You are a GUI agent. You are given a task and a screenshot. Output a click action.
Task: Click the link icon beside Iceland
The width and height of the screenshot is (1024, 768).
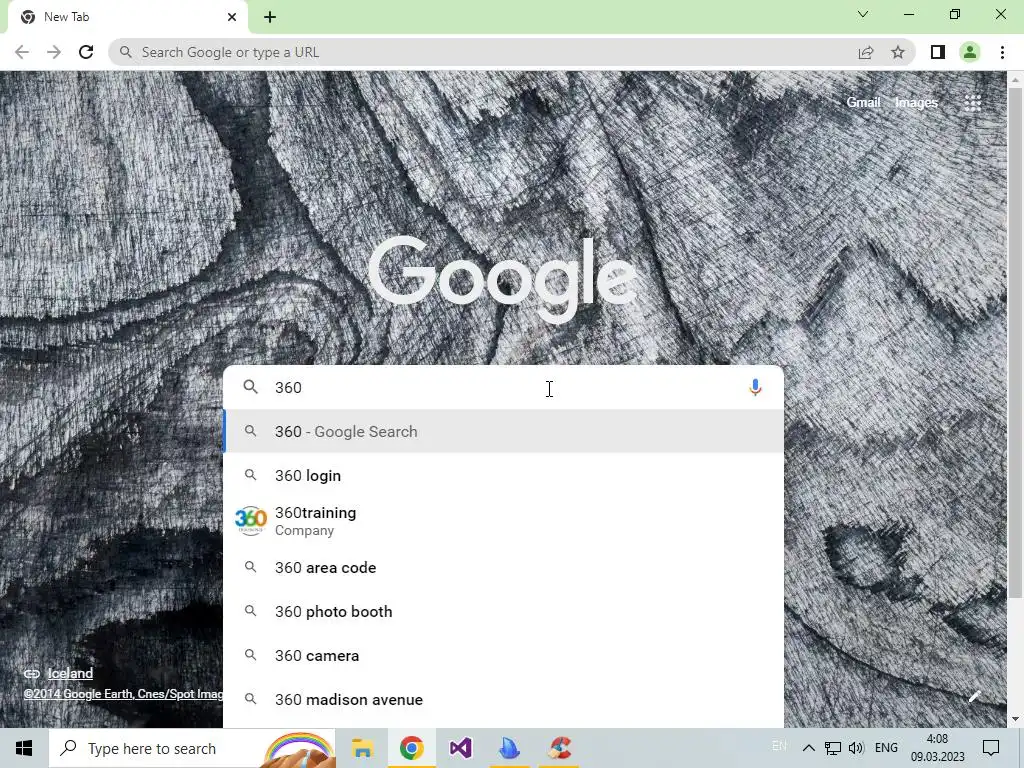pos(31,673)
